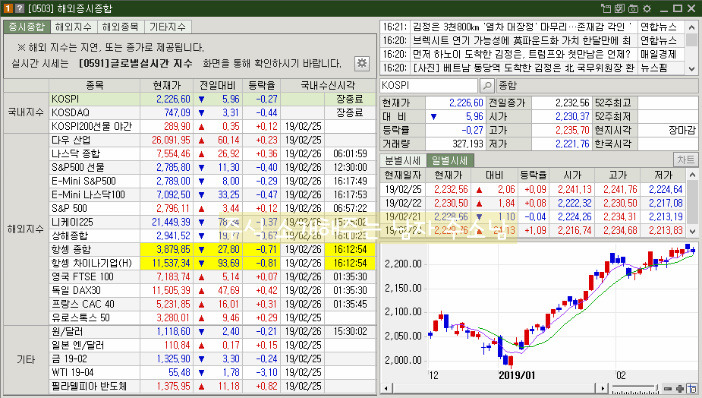
Task: Click the question mark help icon
Action: 19,9
